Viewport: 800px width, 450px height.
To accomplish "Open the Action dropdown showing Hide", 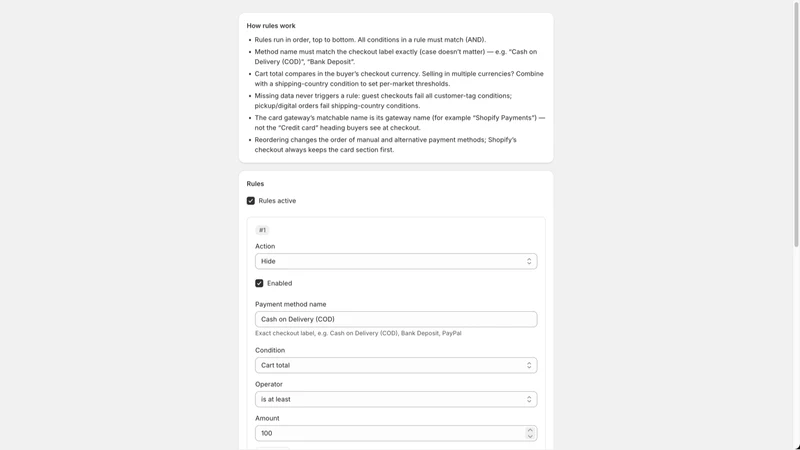I will [x=396, y=261].
